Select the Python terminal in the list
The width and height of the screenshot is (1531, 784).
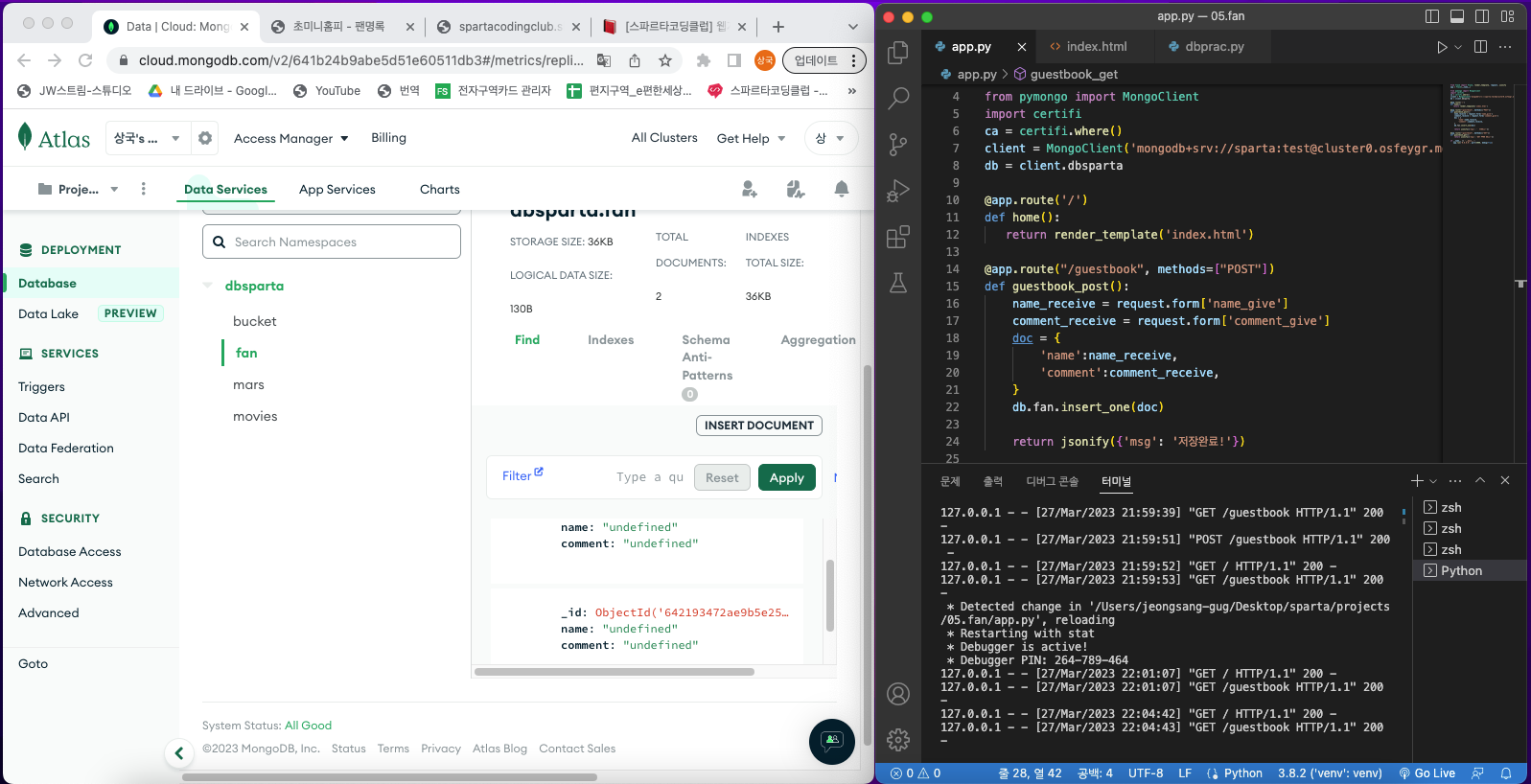point(1469,570)
